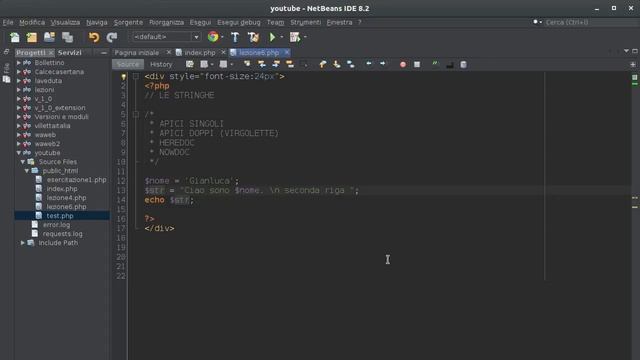Open the Debug Project dropdown arrow
The width and height of the screenshot is (640, 360).
[305, 37]
